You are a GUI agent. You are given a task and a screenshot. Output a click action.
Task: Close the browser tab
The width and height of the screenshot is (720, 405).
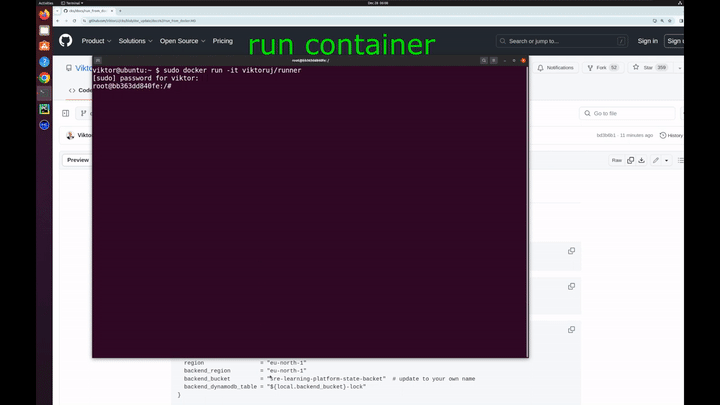coord(112,11)
